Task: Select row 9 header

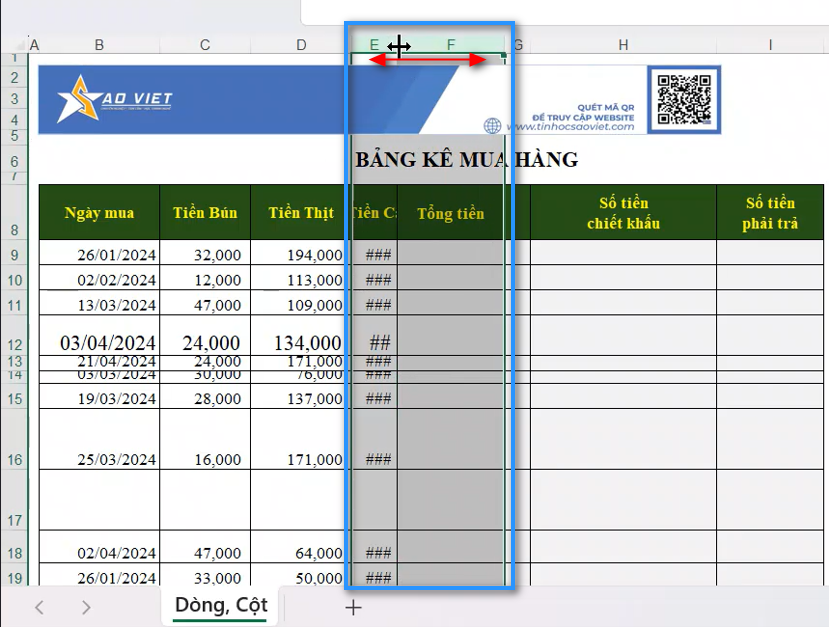Action: click(x=14, y=255)
